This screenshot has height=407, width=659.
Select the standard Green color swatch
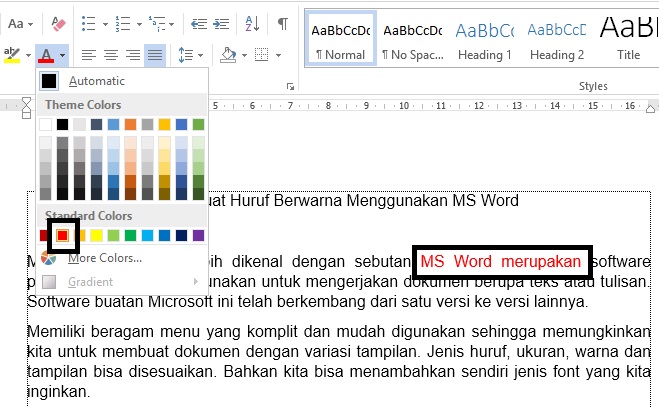click(x=130, y=235)
